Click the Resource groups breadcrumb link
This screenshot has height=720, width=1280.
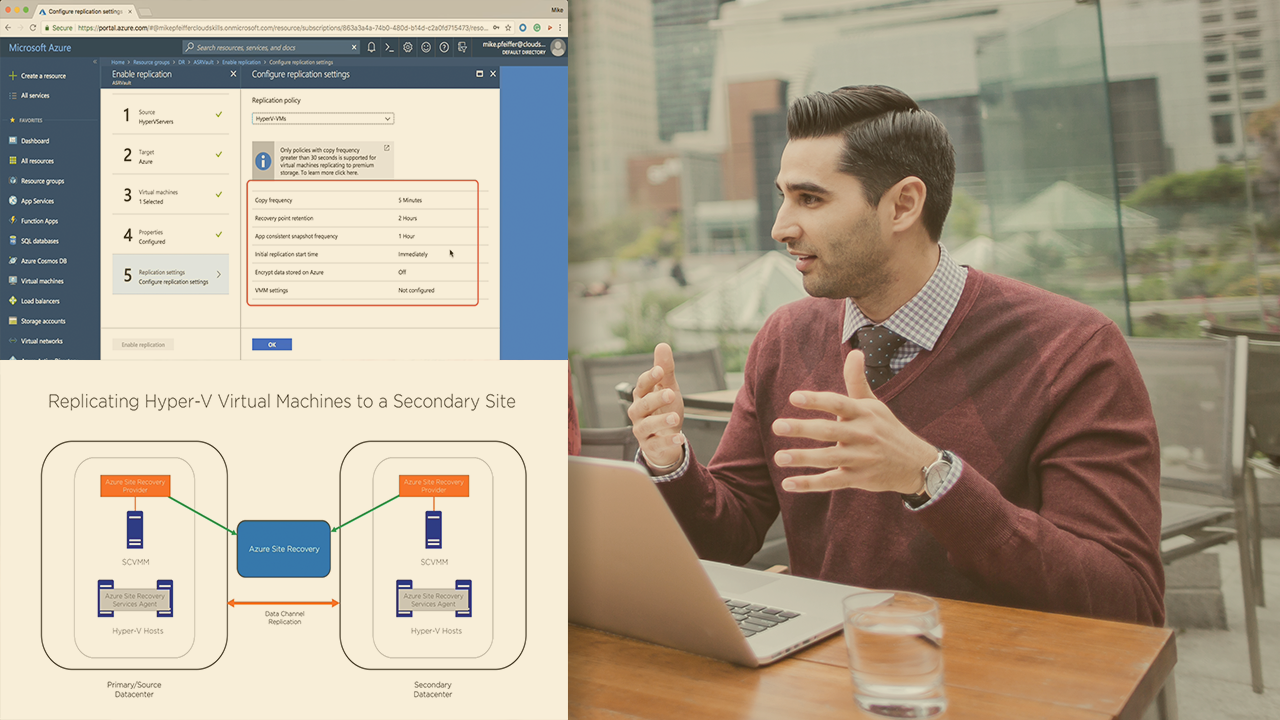[x=149, y=62]
